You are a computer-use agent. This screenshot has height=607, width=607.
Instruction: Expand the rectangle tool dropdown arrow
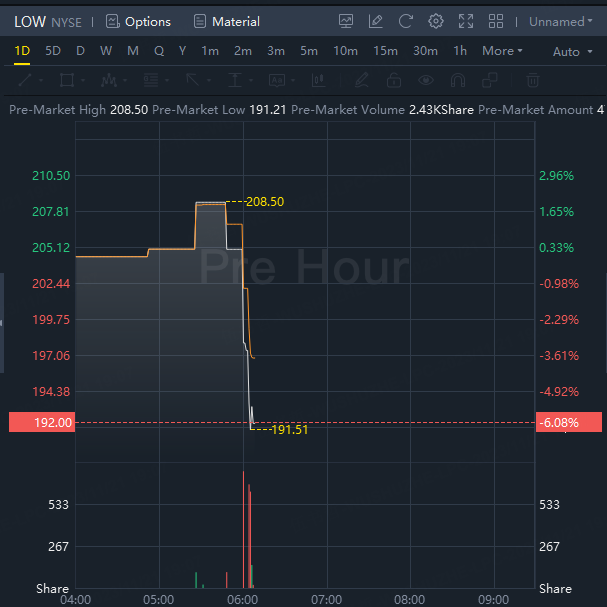(83, 81)
